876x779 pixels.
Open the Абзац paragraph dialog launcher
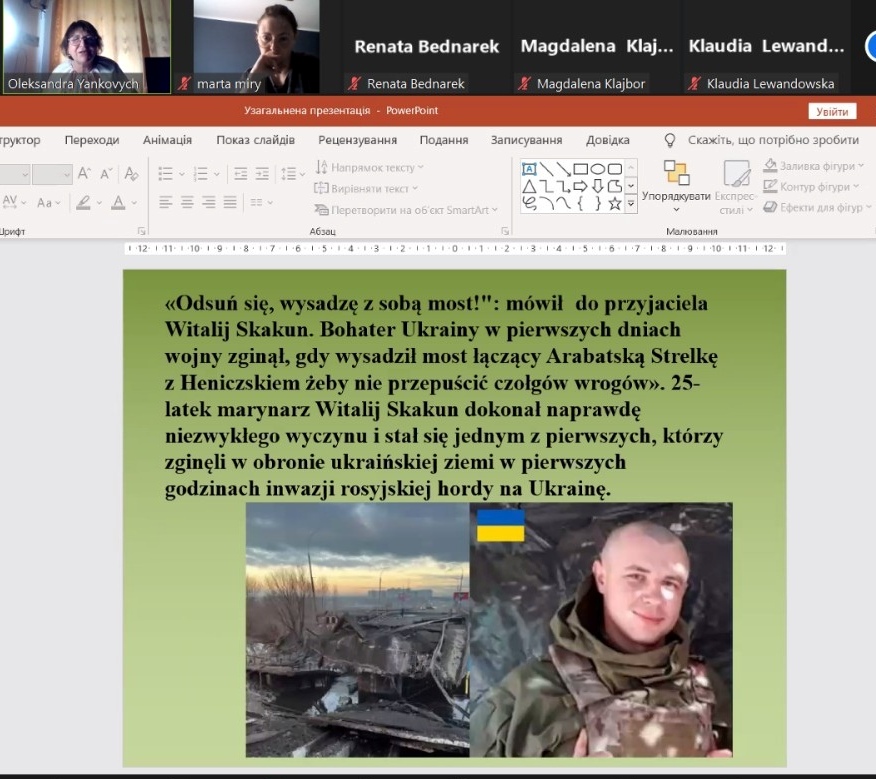505,231
